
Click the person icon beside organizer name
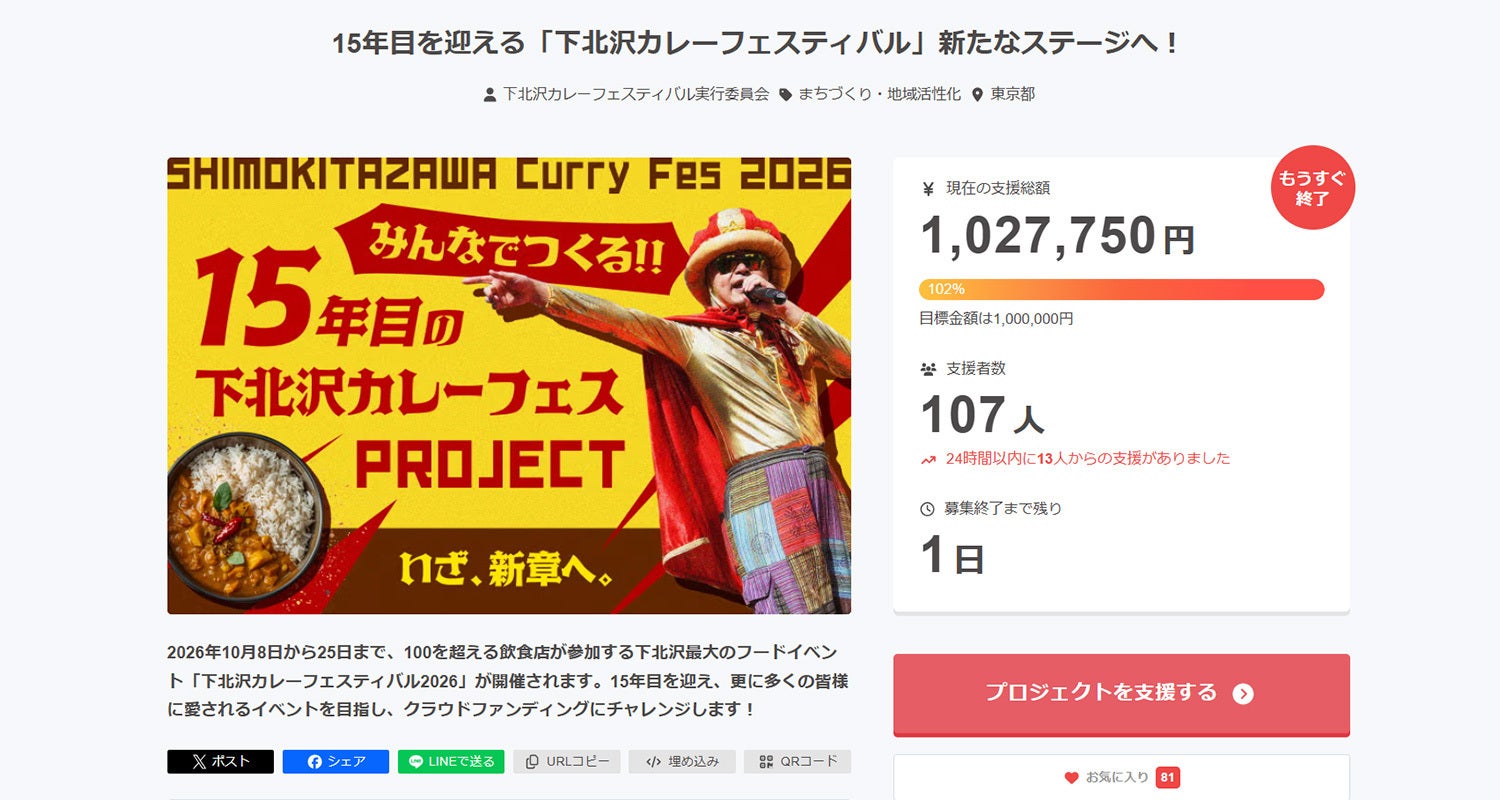point(490,95)
